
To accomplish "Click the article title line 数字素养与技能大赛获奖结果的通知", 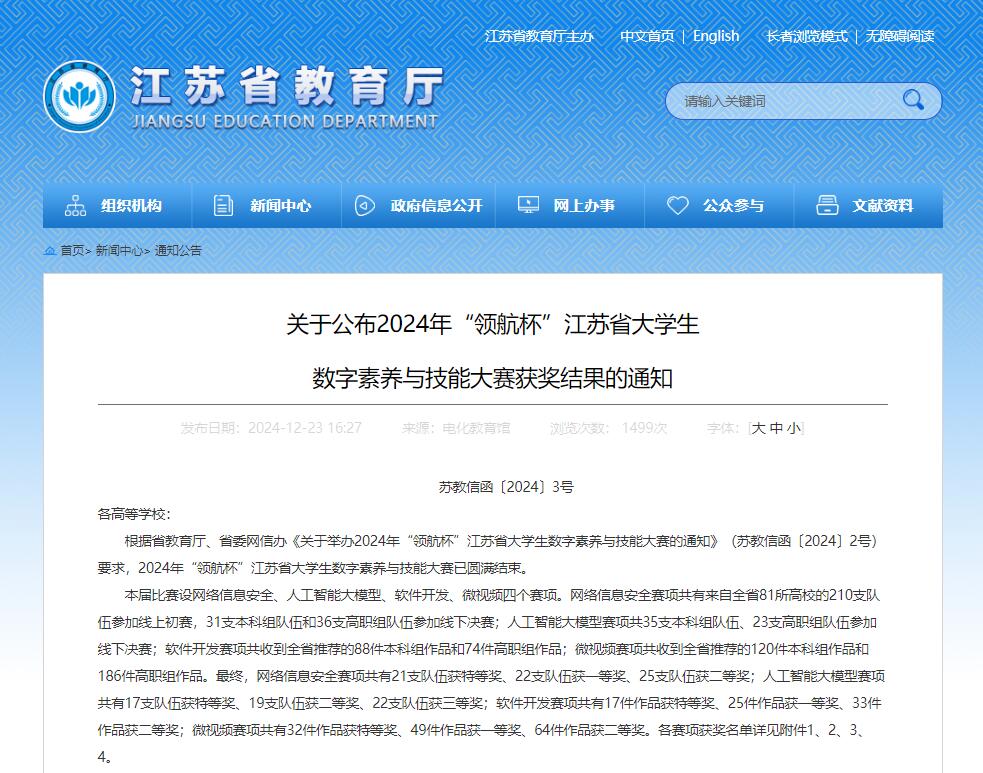I will pos(493,379).
